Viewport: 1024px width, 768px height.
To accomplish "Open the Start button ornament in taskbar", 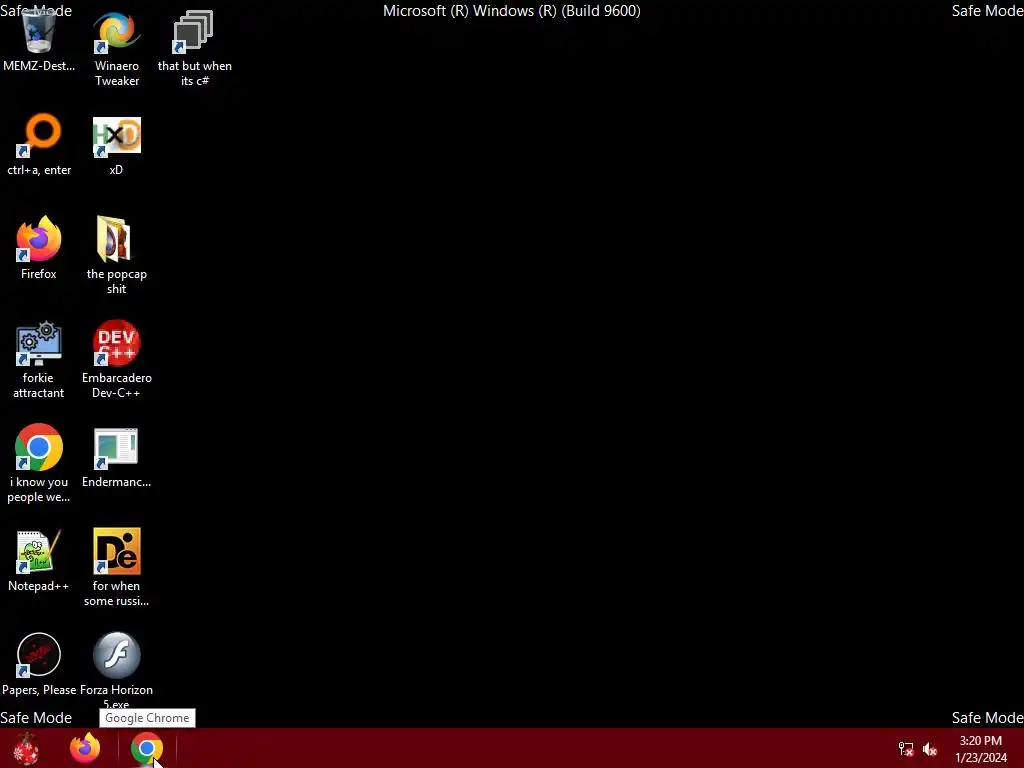I will click(27, 748).
